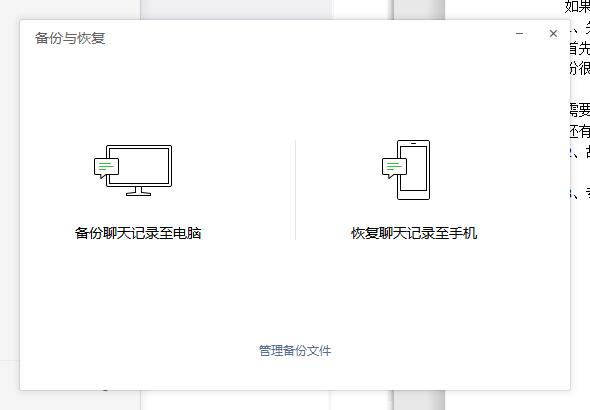The height and width of the screenshot is (410, 590).
Task: Click background text 还有 at the right edge
Action: [580, 131]
